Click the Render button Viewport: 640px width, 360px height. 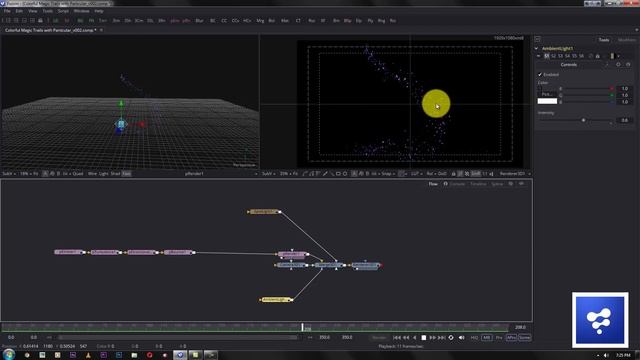coord(379,338)
